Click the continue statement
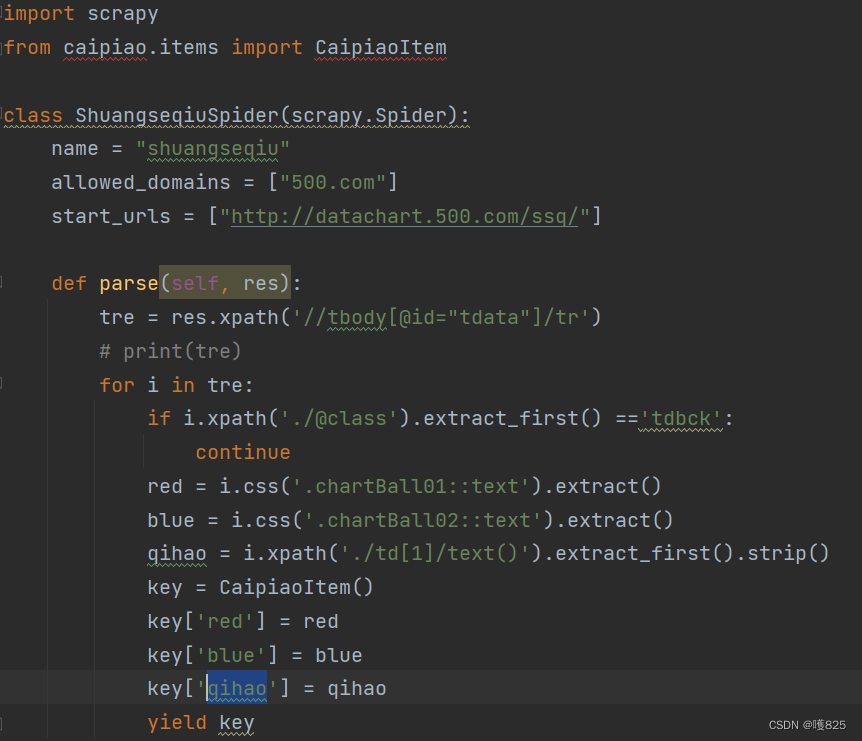Viewport: 862px width, 741px height. click(x=243, y=452)
